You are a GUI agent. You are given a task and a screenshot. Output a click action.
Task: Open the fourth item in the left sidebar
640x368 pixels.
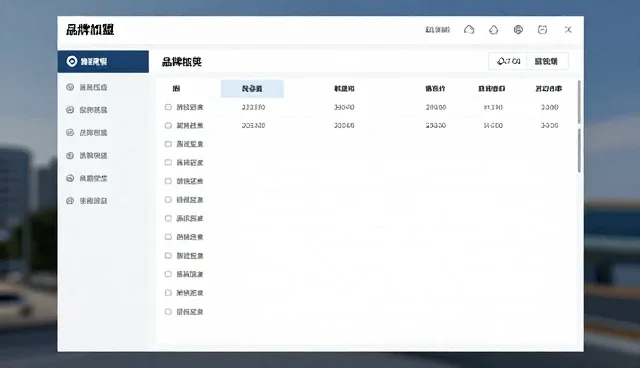click(x=87, y=133)
